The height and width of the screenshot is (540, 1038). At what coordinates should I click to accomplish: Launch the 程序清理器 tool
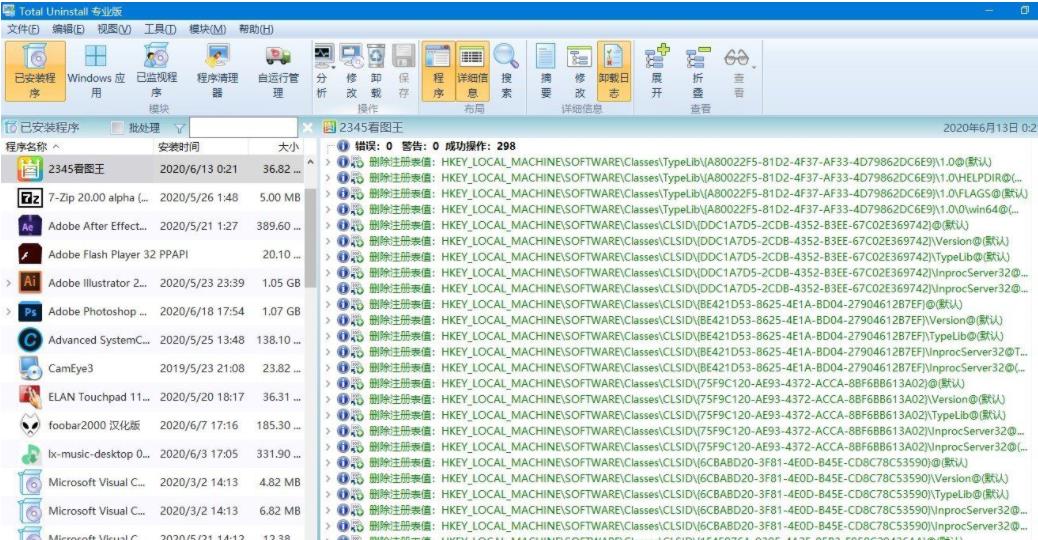pyautogui.click(x=217, y=71)
